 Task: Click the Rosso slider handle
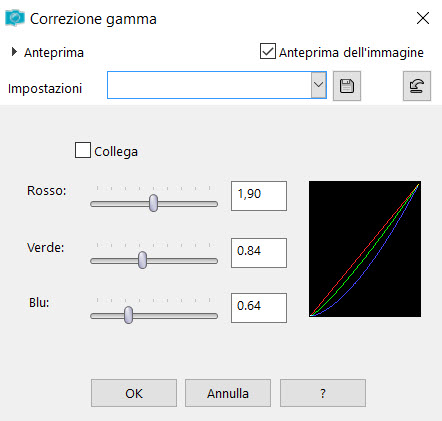(x=153, y=203)
